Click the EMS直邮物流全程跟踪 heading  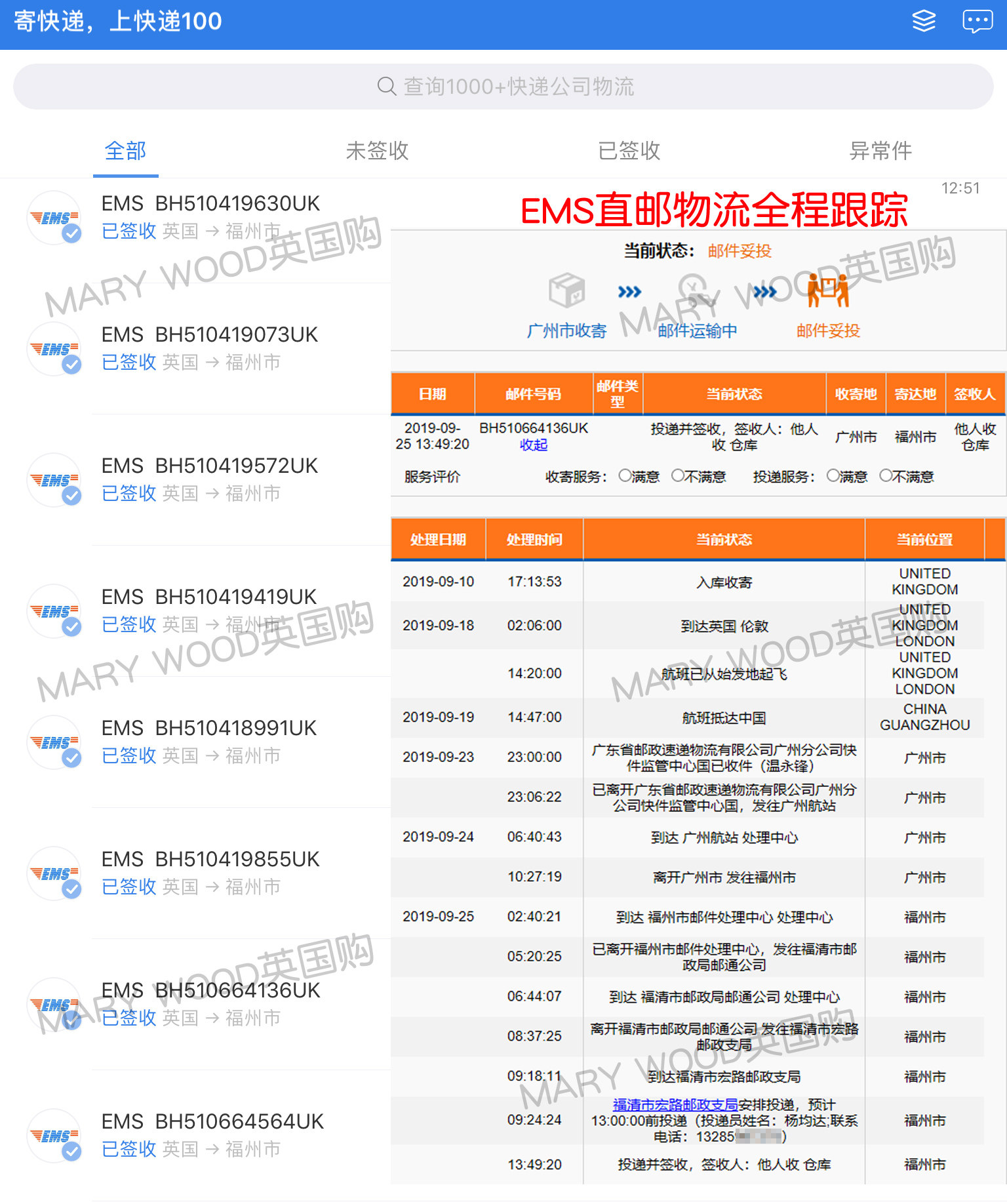(714, 211)
